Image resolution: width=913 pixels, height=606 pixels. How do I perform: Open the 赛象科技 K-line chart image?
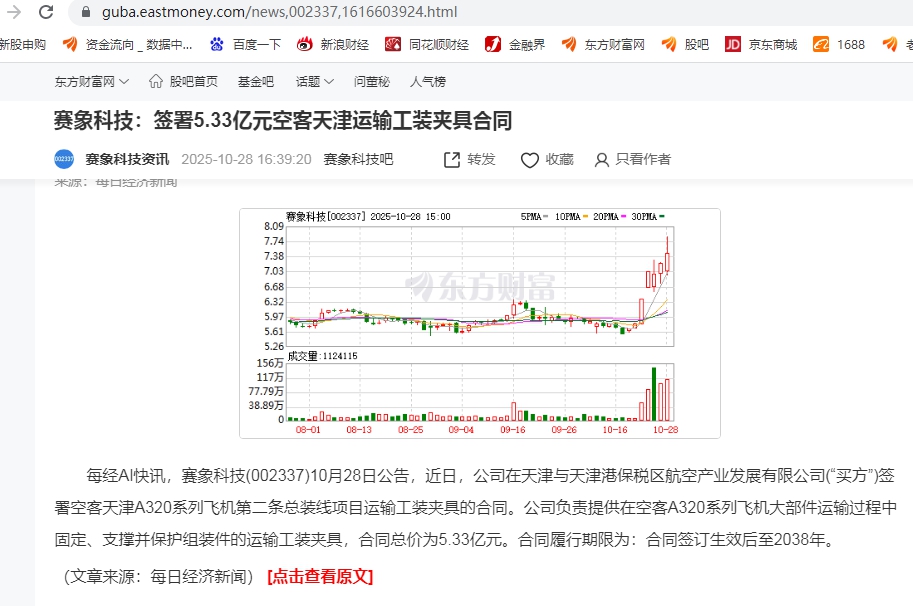pyautogui.click(x=480, y=323)
